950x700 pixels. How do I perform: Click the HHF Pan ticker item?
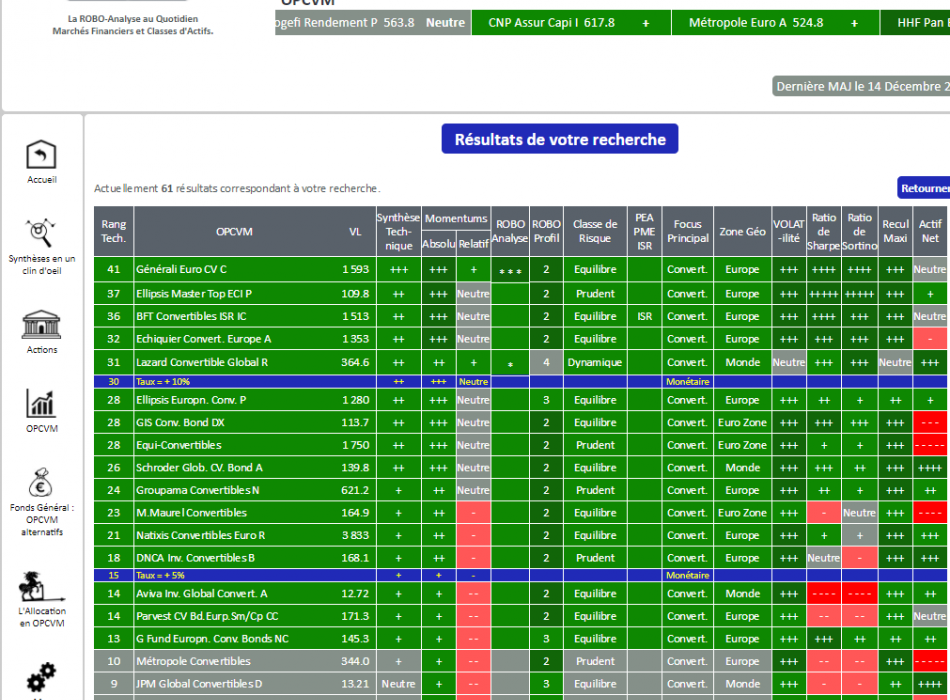pos(915,23)
